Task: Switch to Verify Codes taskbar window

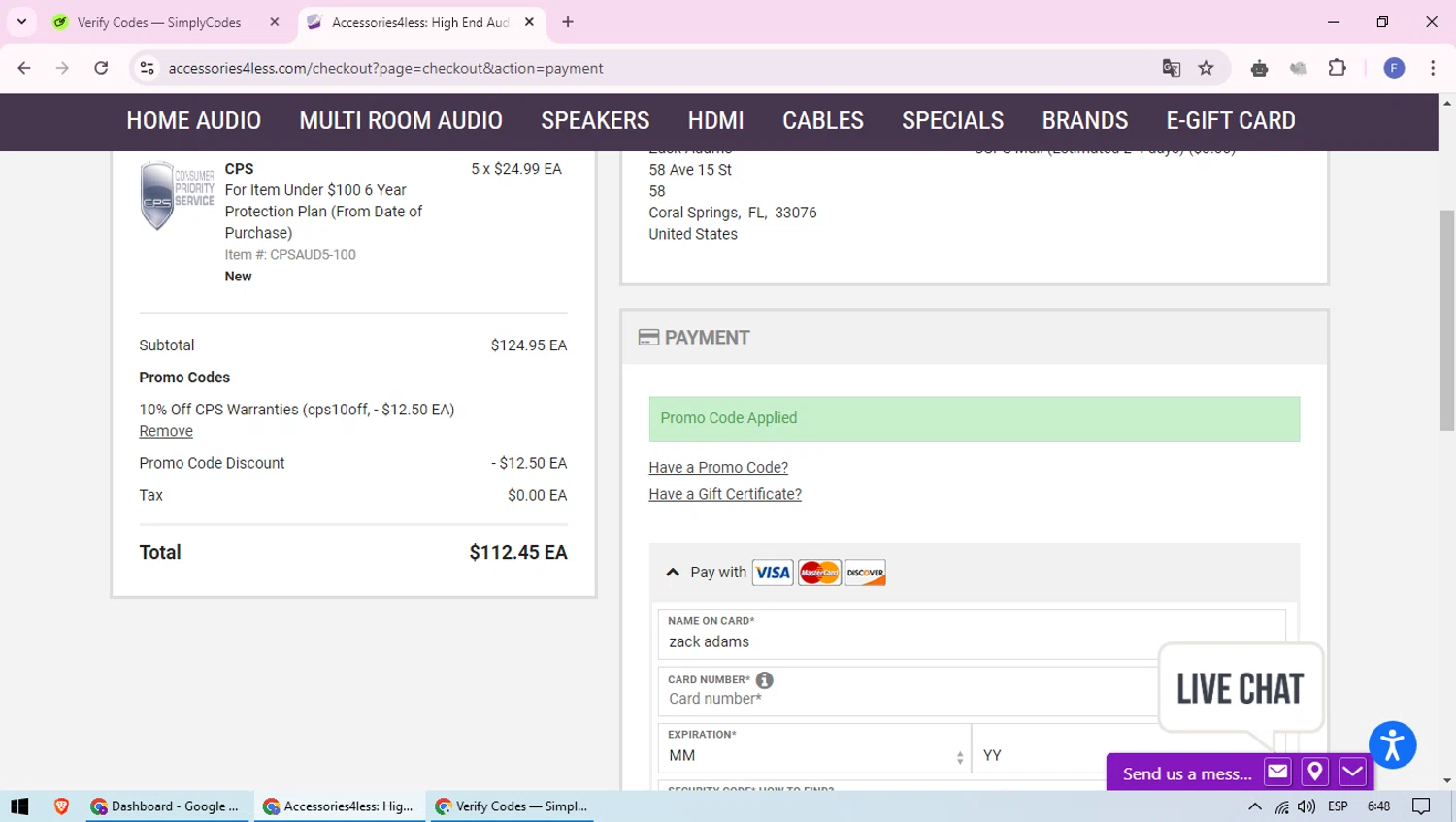Action: coord(511,806)
